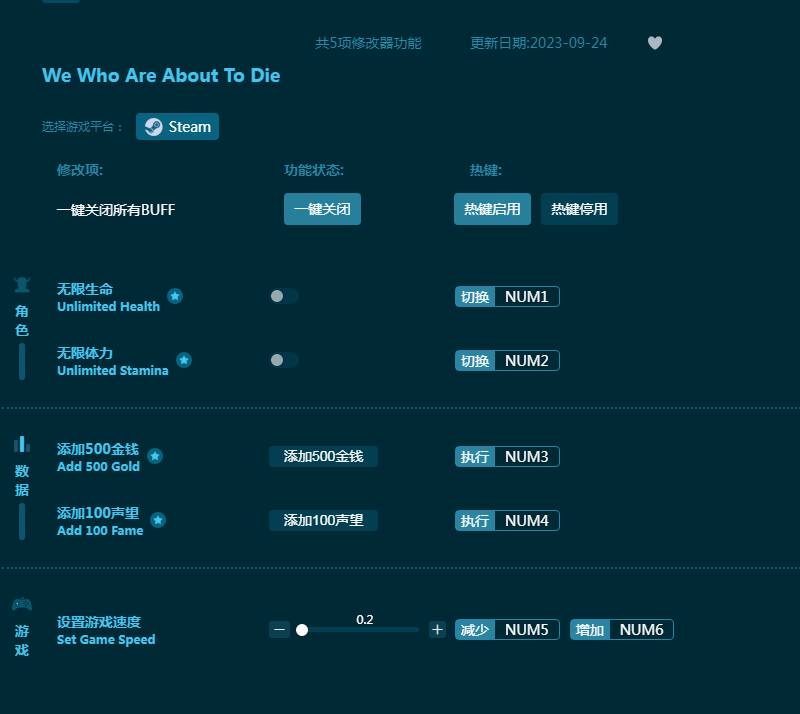Switch to 热键停用 hotkey disable tab
The height and width of the screenshot is (714, 800).
point(579,209)
